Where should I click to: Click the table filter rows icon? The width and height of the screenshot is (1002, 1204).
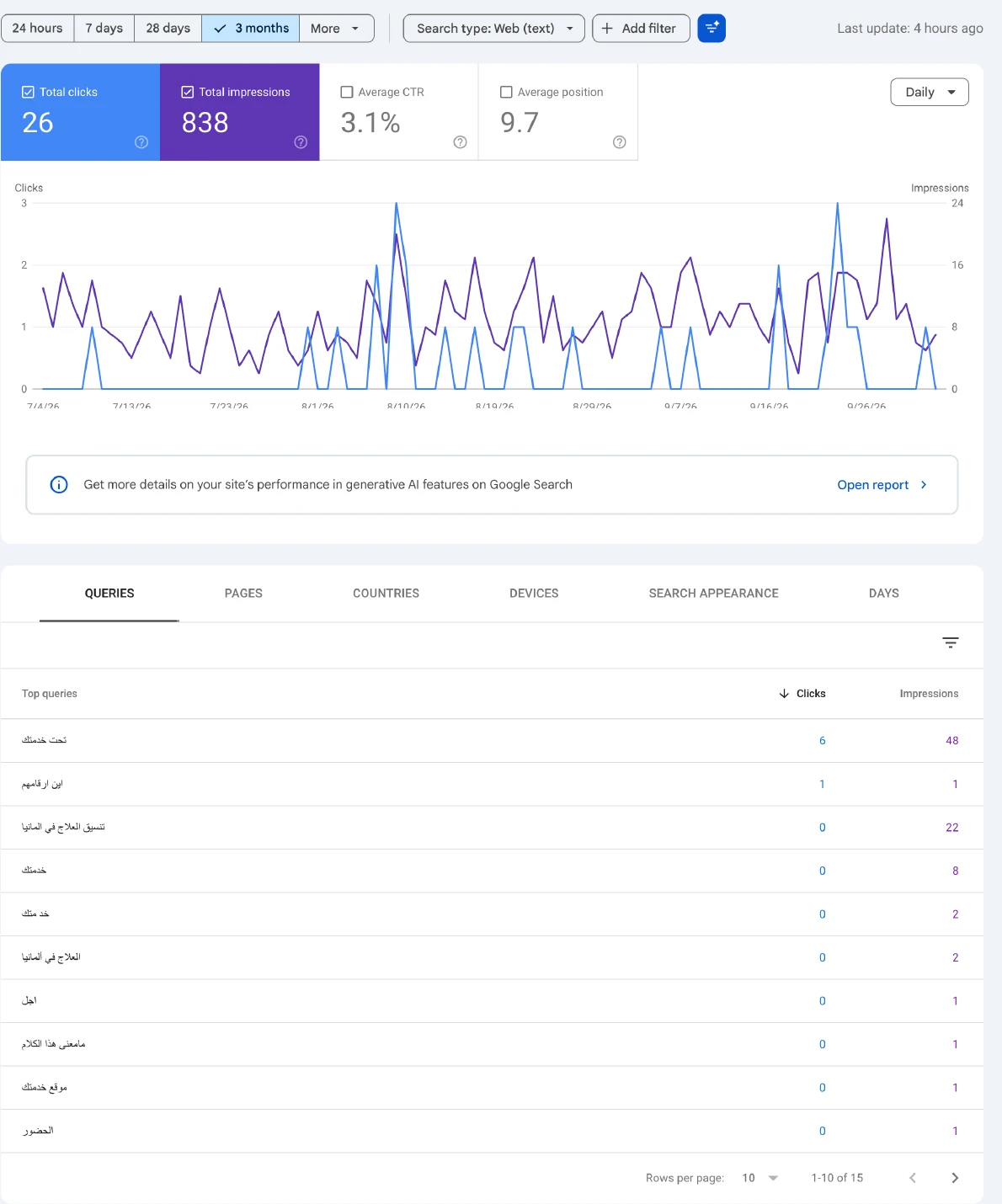pos(951,643)
